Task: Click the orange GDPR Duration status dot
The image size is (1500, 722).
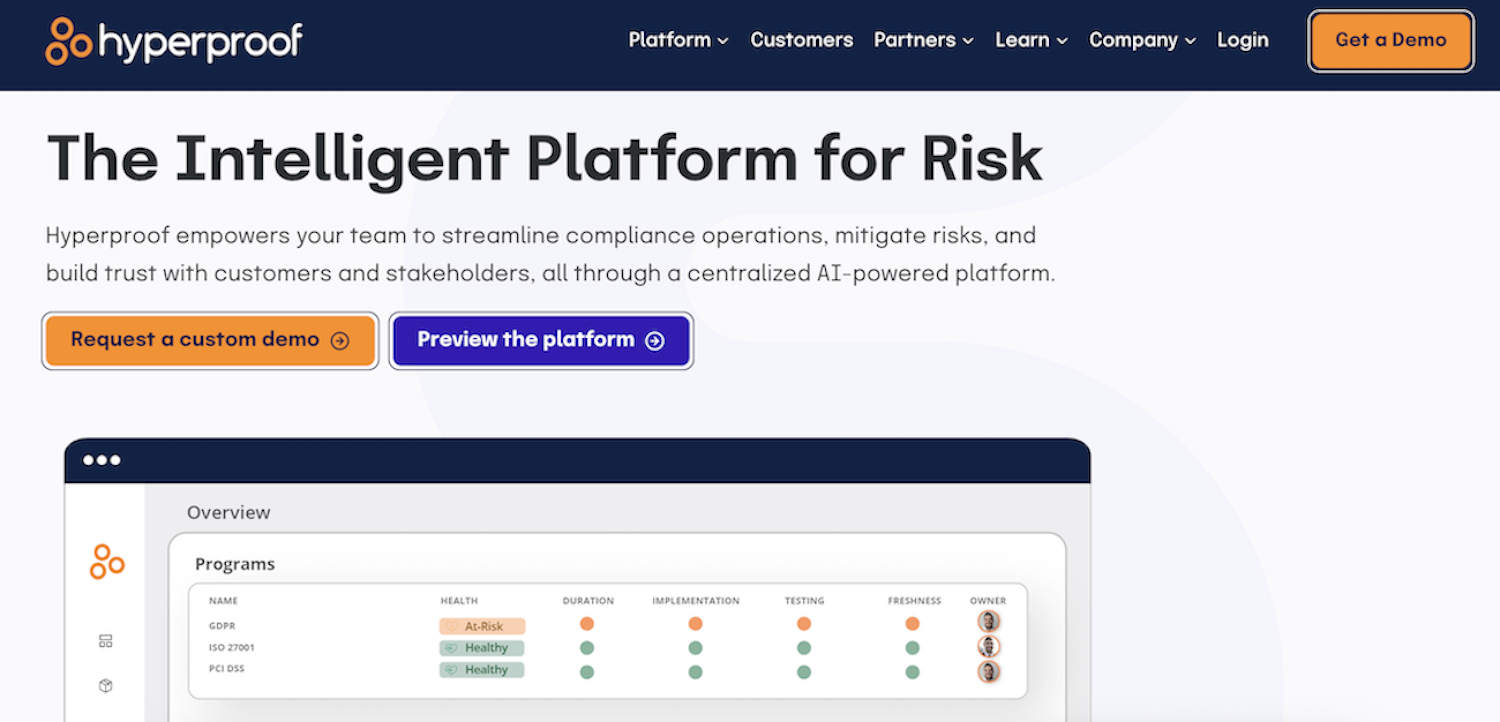Action: (587, 624)
